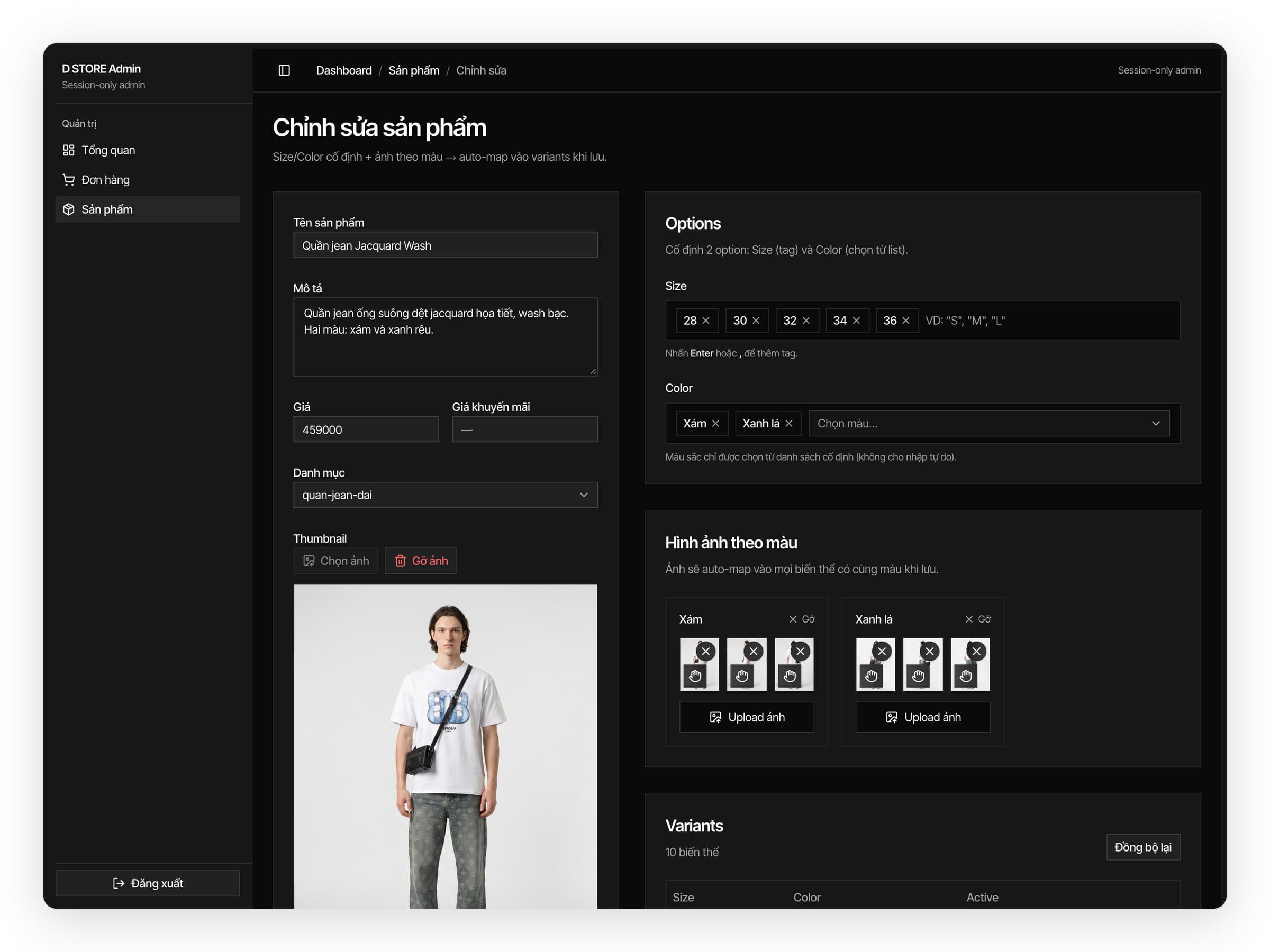This screenshot has height=952, width=1270.
Task: Click the Color column header in Variants
Action: [806, 897]
